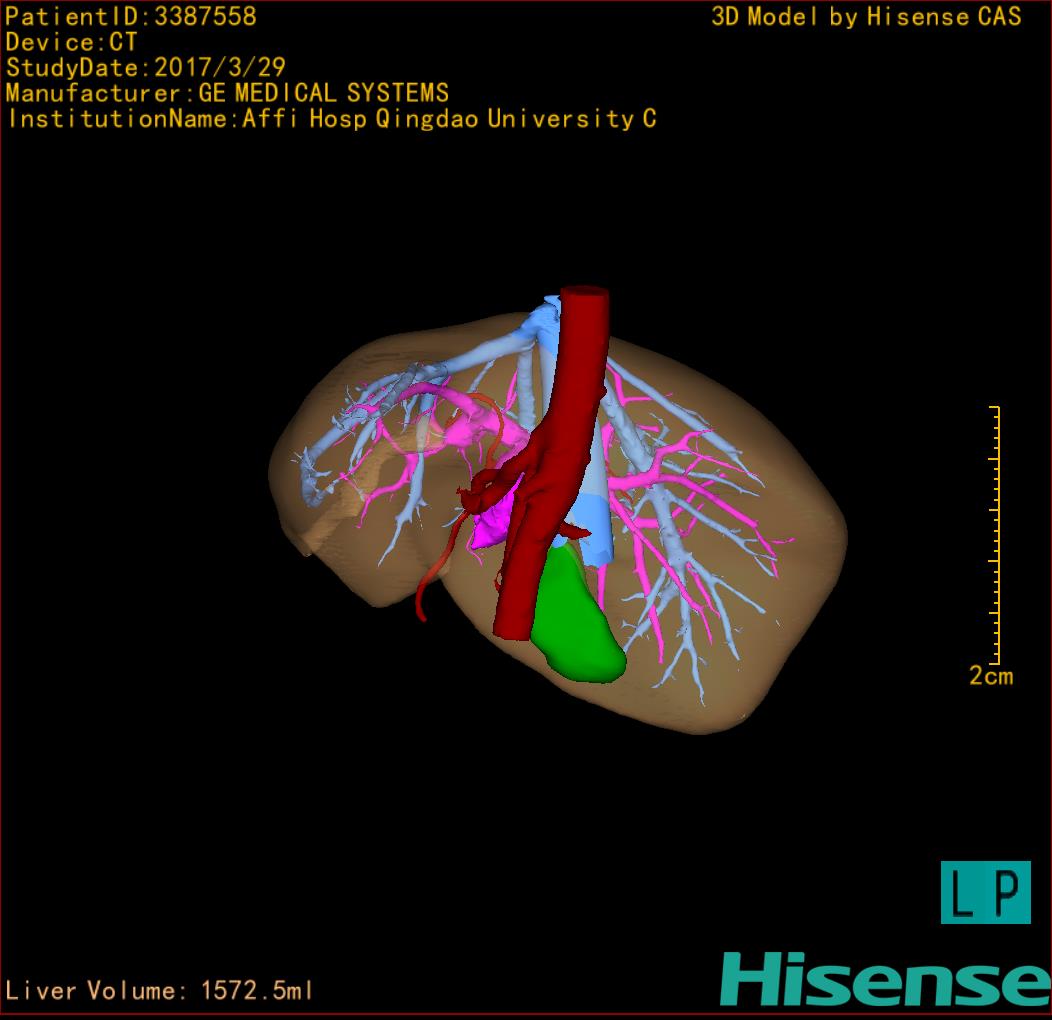Click the StudyDate:2017/3/29 label

tap(146, 68)
